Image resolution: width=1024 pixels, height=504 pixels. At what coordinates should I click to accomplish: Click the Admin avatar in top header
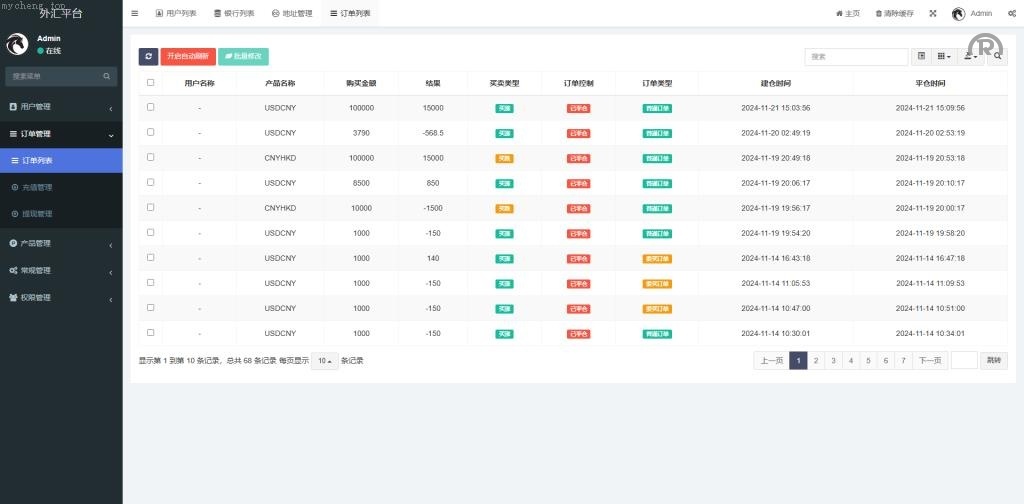[x=958, y=13]
